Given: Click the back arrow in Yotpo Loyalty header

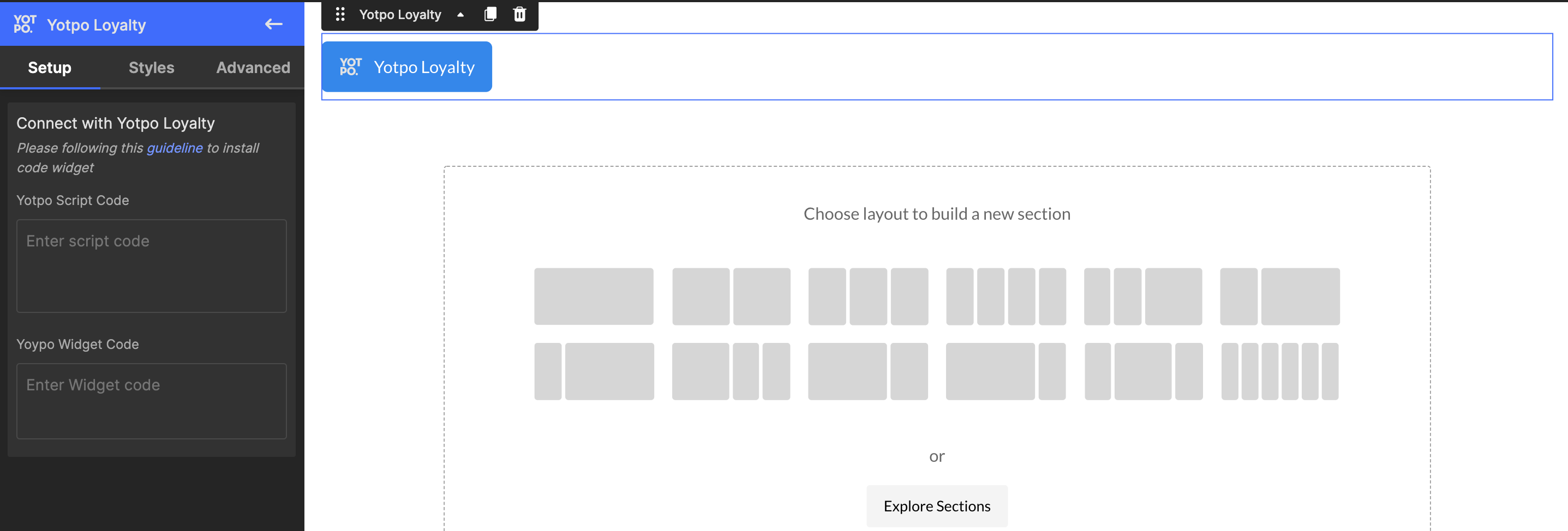Looking at the screenshot, I should (273, 25).
